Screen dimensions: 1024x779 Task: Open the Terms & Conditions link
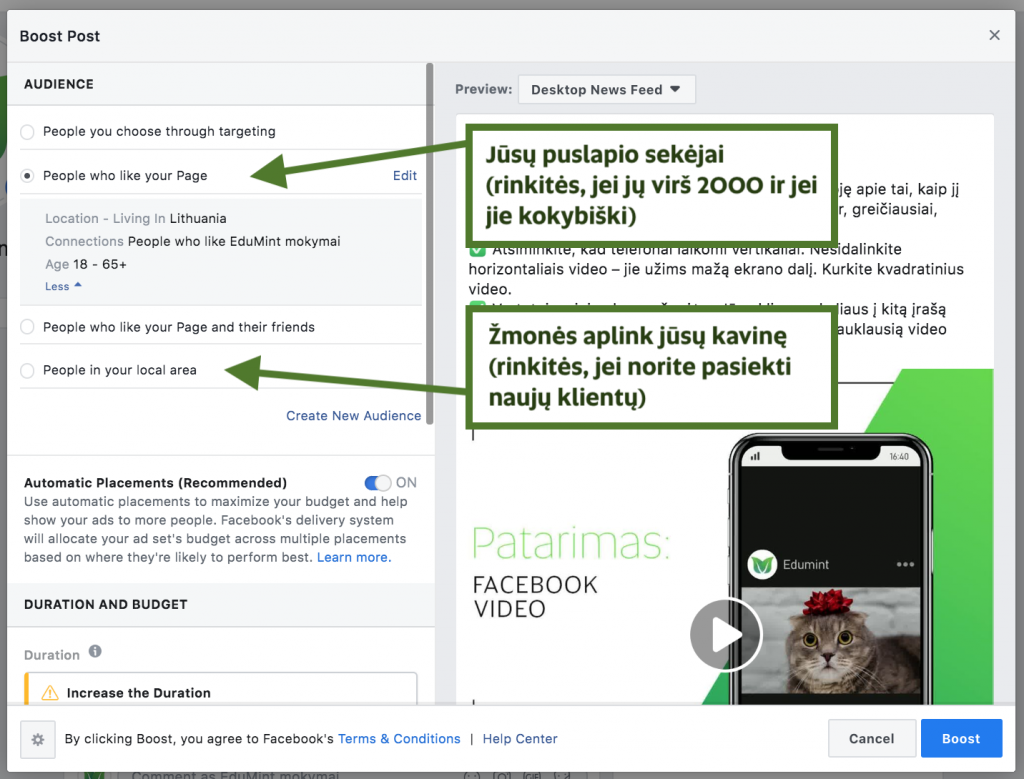click(399, 739)
